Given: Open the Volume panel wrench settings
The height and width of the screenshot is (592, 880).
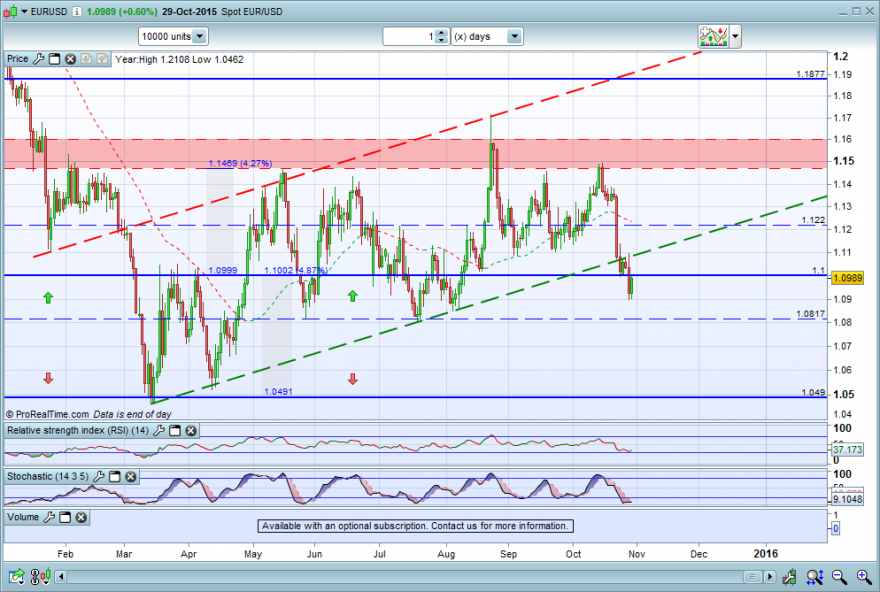Looking at the screenshot, I should click(49, 517).
